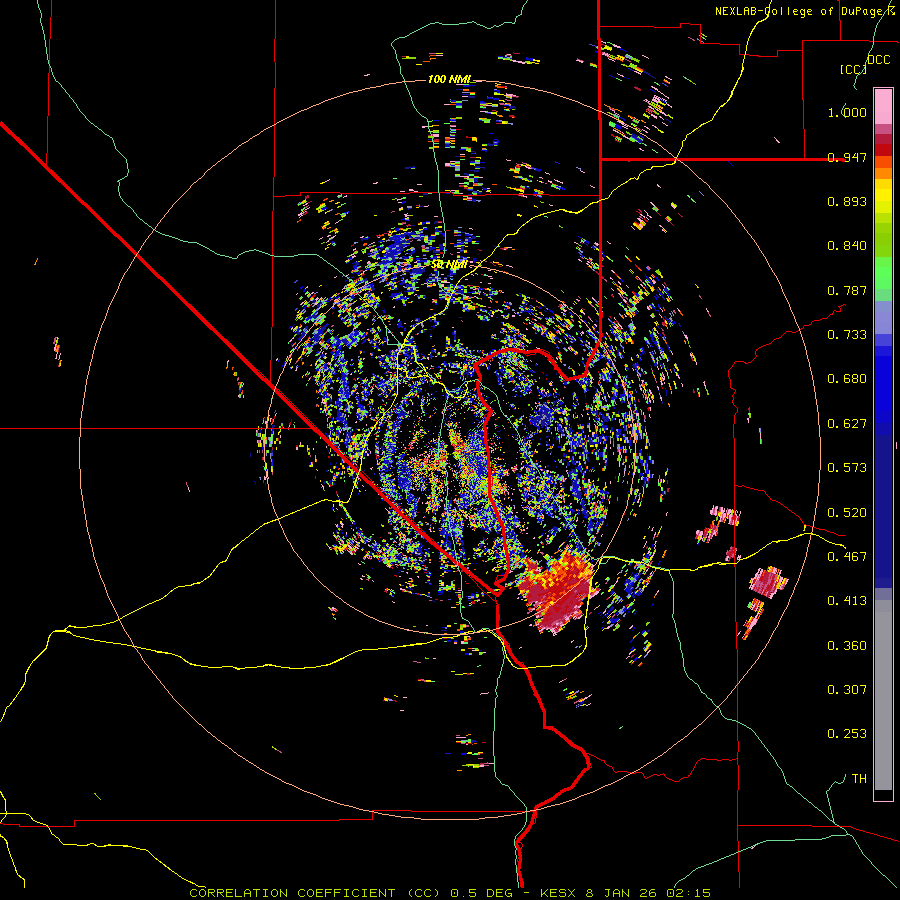Select the 1.000 scale value
Image resolution: width=900 pixels, height=900 pixels.
coord(847,112)
